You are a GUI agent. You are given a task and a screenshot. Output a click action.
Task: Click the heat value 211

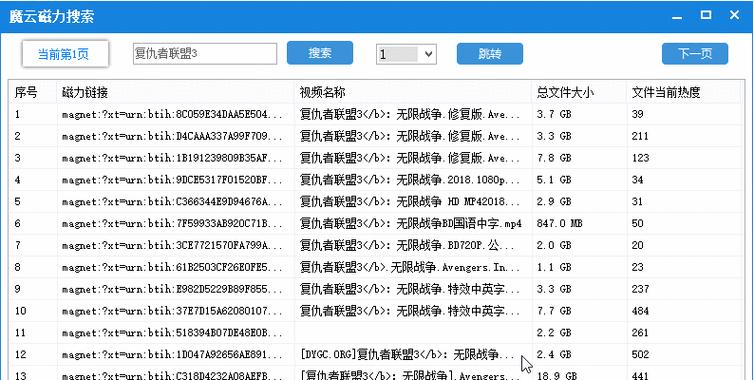point(640,136)
